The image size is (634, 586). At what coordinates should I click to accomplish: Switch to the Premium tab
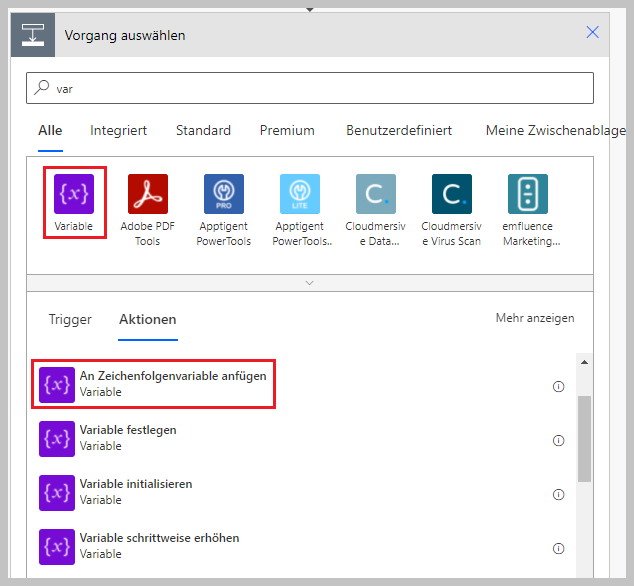(x=287, y=131)
